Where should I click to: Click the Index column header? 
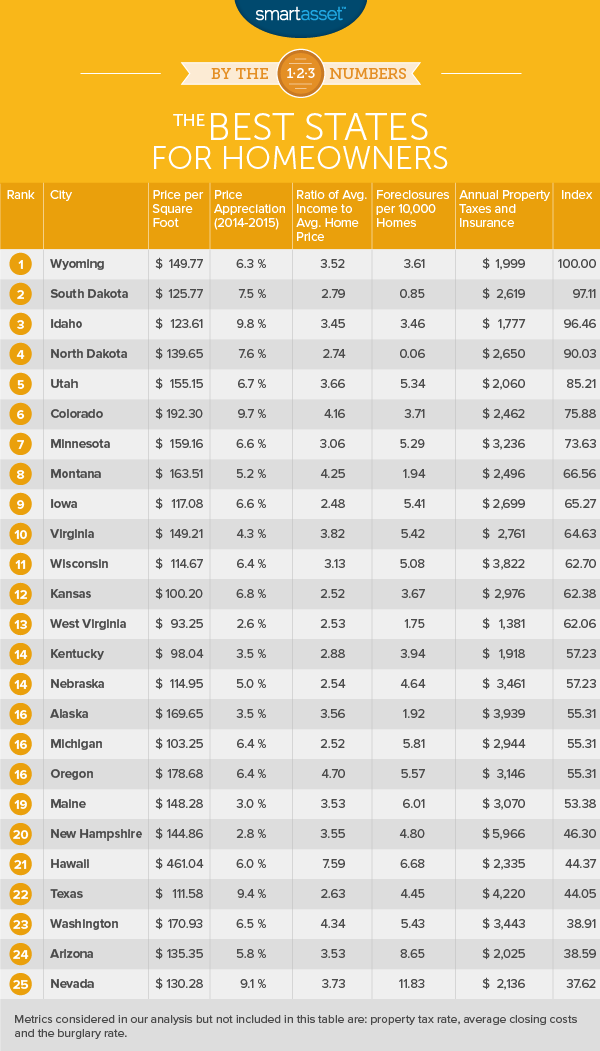pyautogui.click(x=576, y=195)
